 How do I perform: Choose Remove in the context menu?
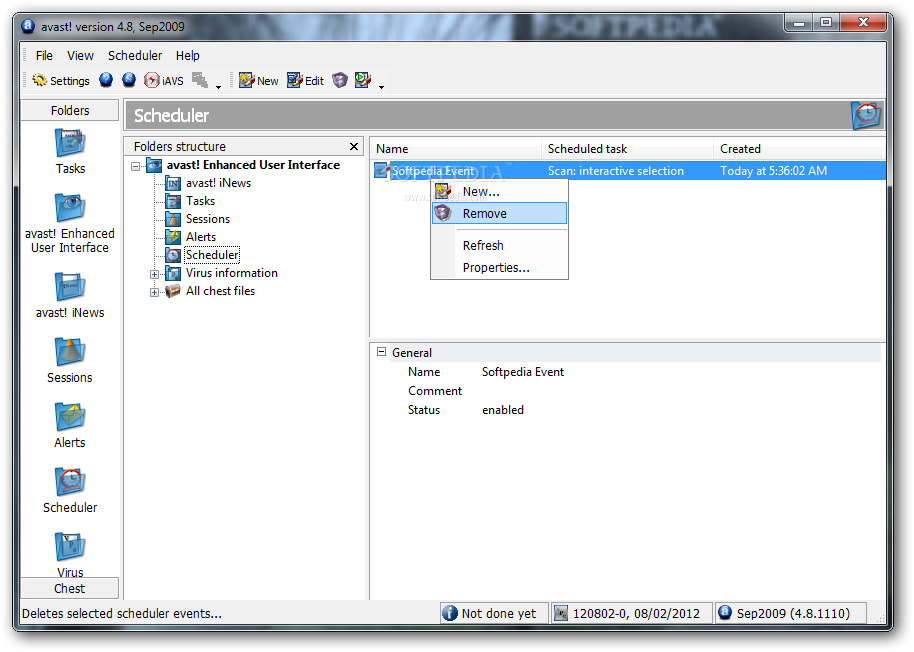tap(499, 213)
